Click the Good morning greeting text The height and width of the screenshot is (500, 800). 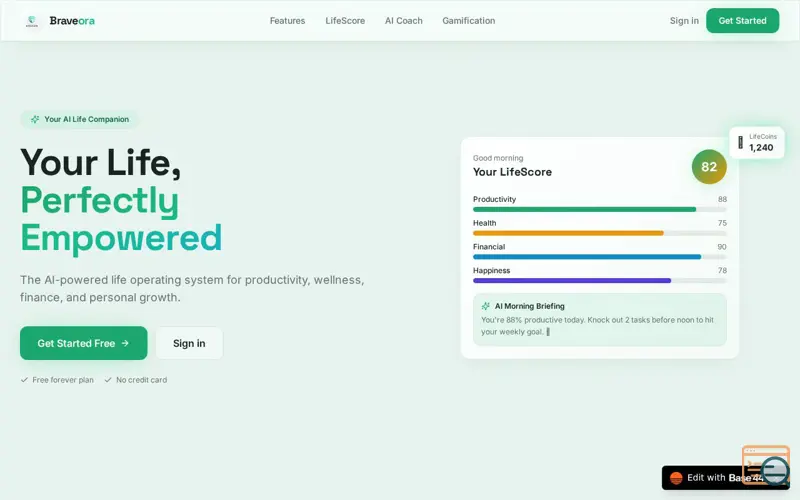point(498,158)
